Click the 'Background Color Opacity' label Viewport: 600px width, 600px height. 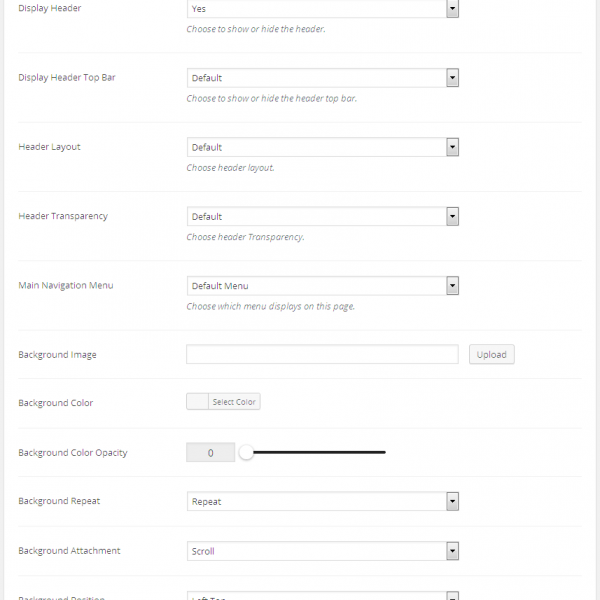point(72,453)
